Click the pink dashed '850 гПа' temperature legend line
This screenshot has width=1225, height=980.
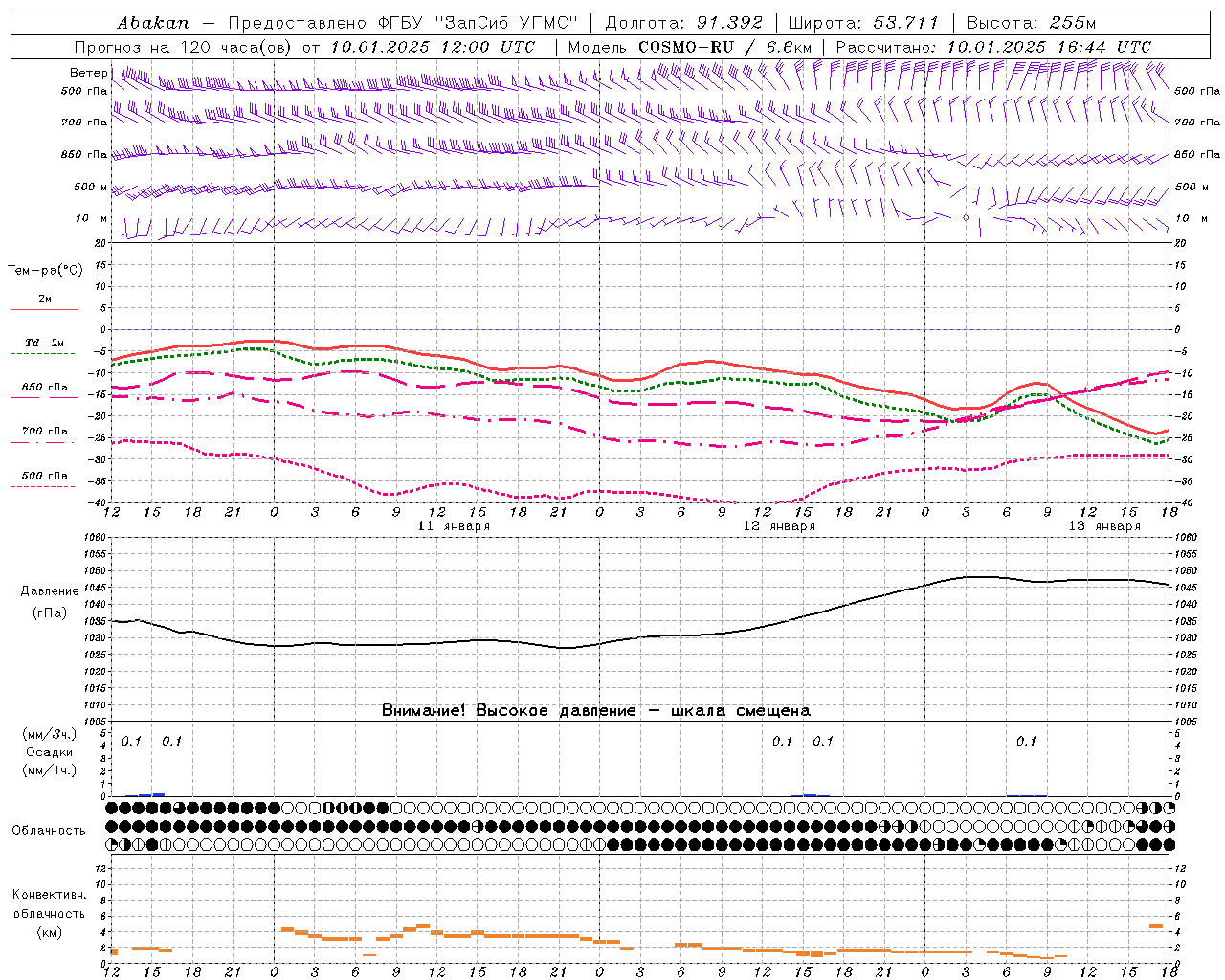44,398
